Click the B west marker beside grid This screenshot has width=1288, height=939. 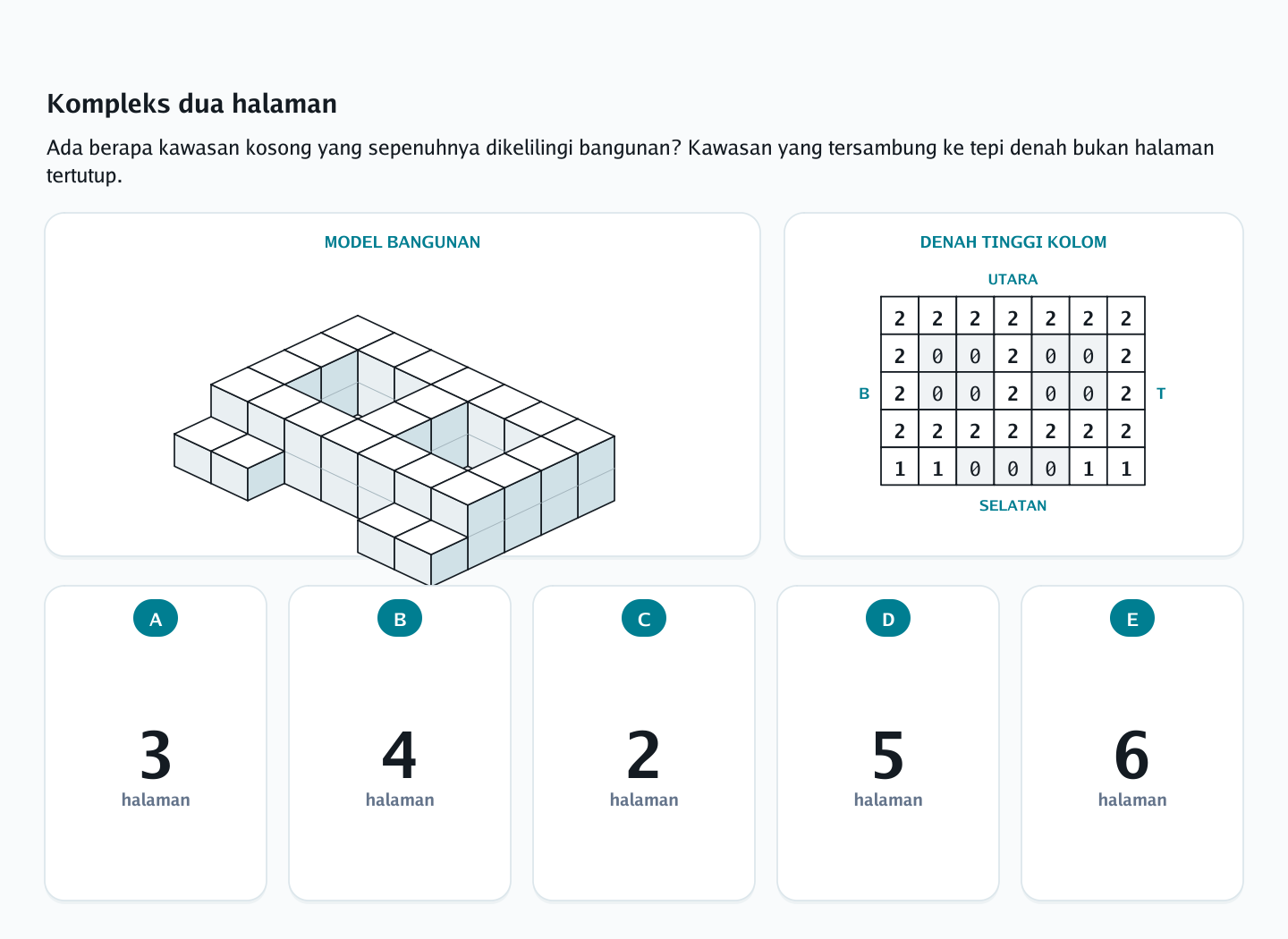coord(864,393)
